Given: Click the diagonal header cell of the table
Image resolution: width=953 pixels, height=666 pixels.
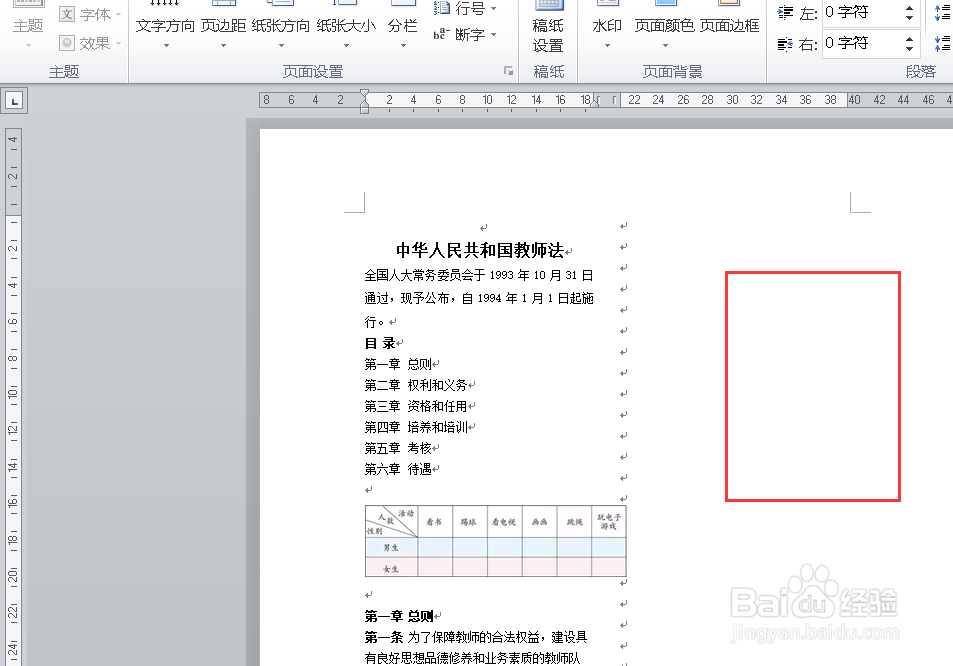Looking at the screenshot, I should [391, 522].
